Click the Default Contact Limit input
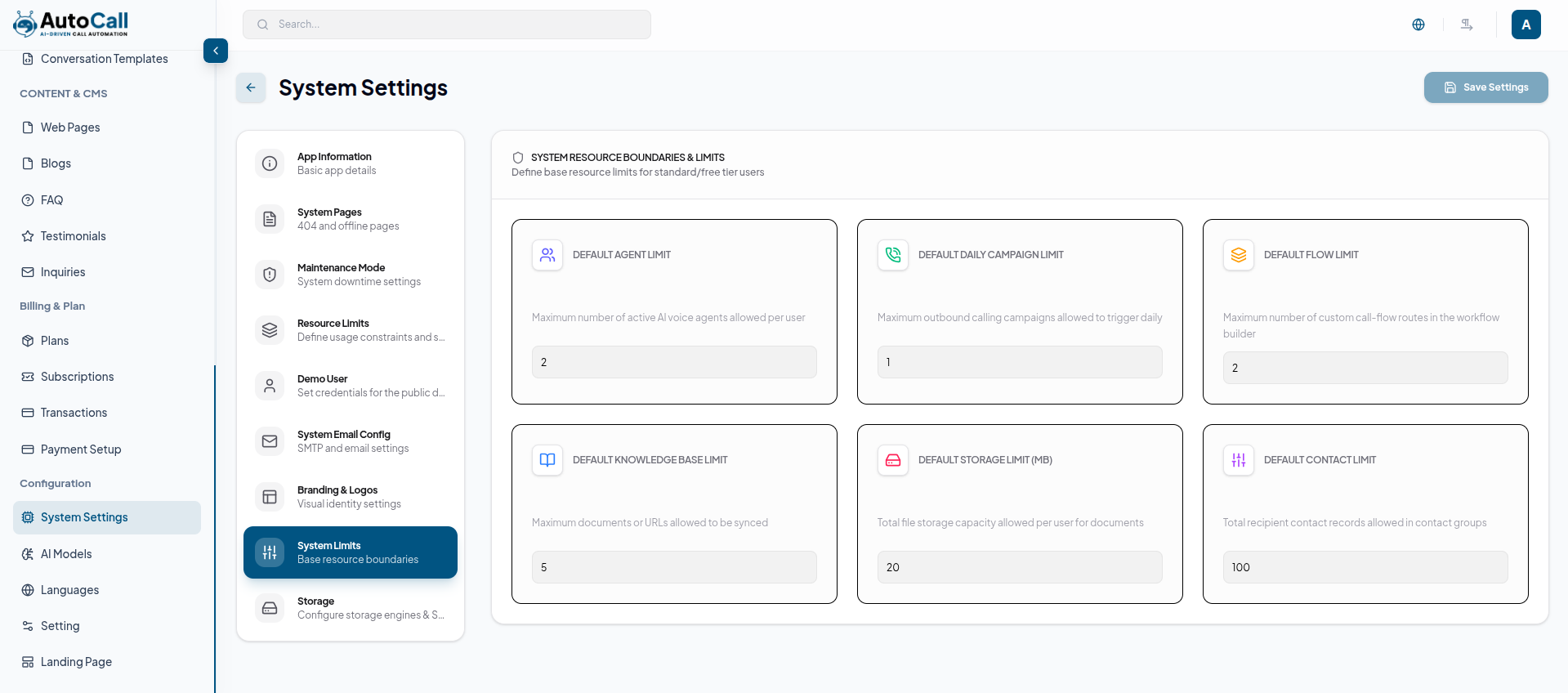The height and width of the screenshot is (693, 1568). pos(1365,567)
